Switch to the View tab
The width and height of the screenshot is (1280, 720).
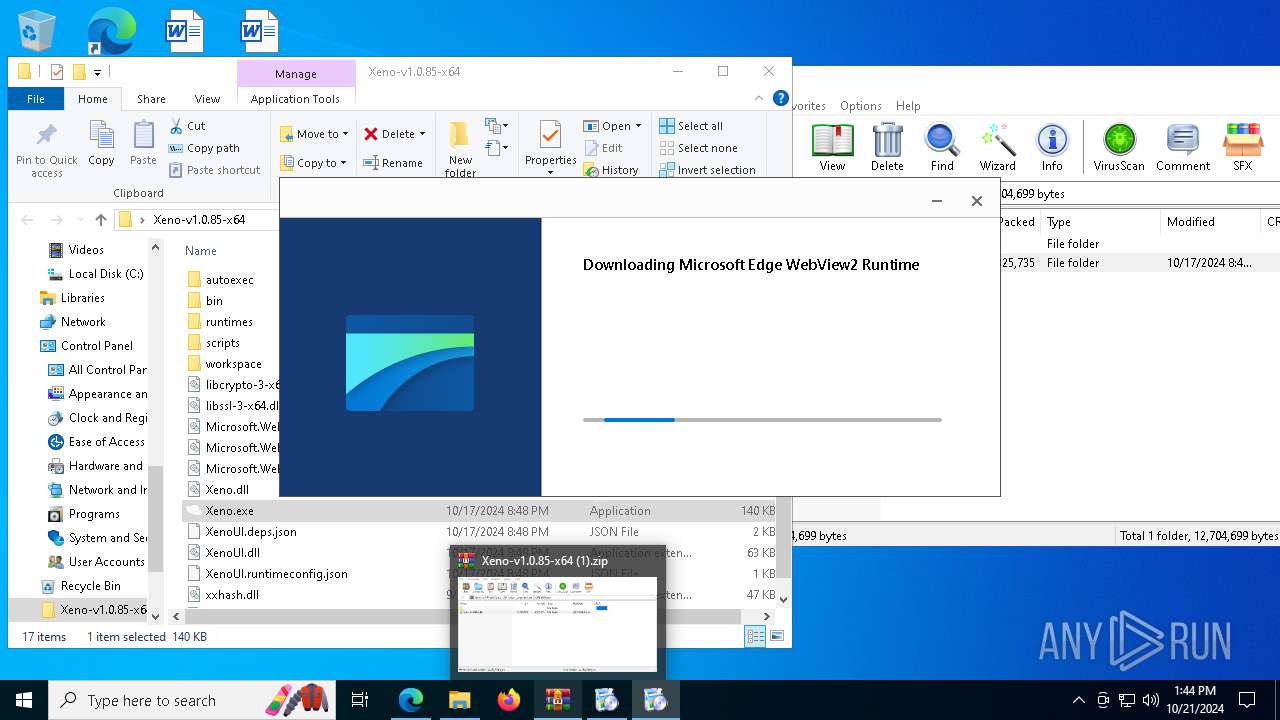coord(207,99)
